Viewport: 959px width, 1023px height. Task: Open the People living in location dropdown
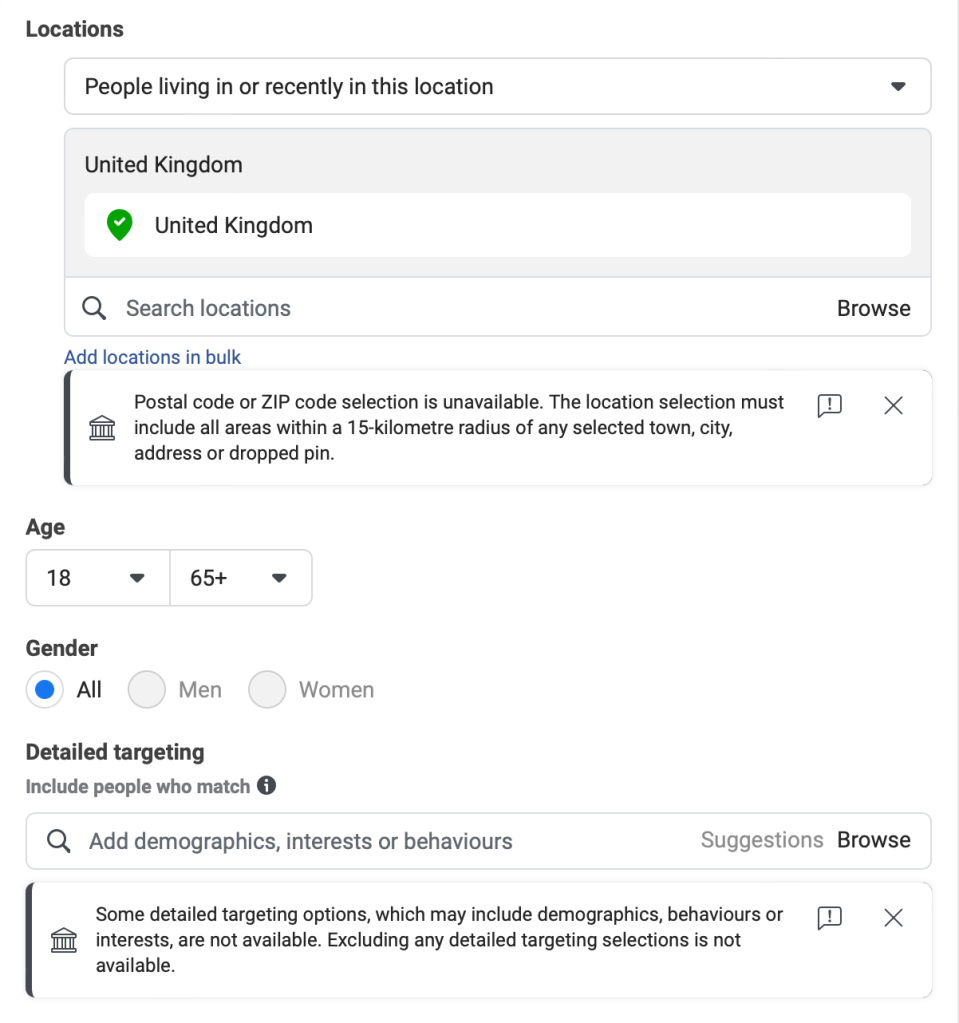coord(497,87)
